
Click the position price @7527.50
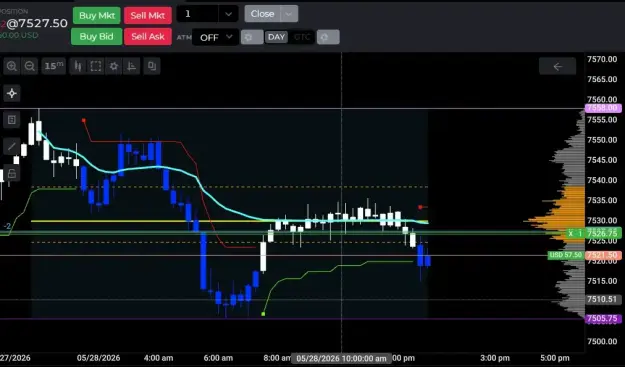[37, 23]
